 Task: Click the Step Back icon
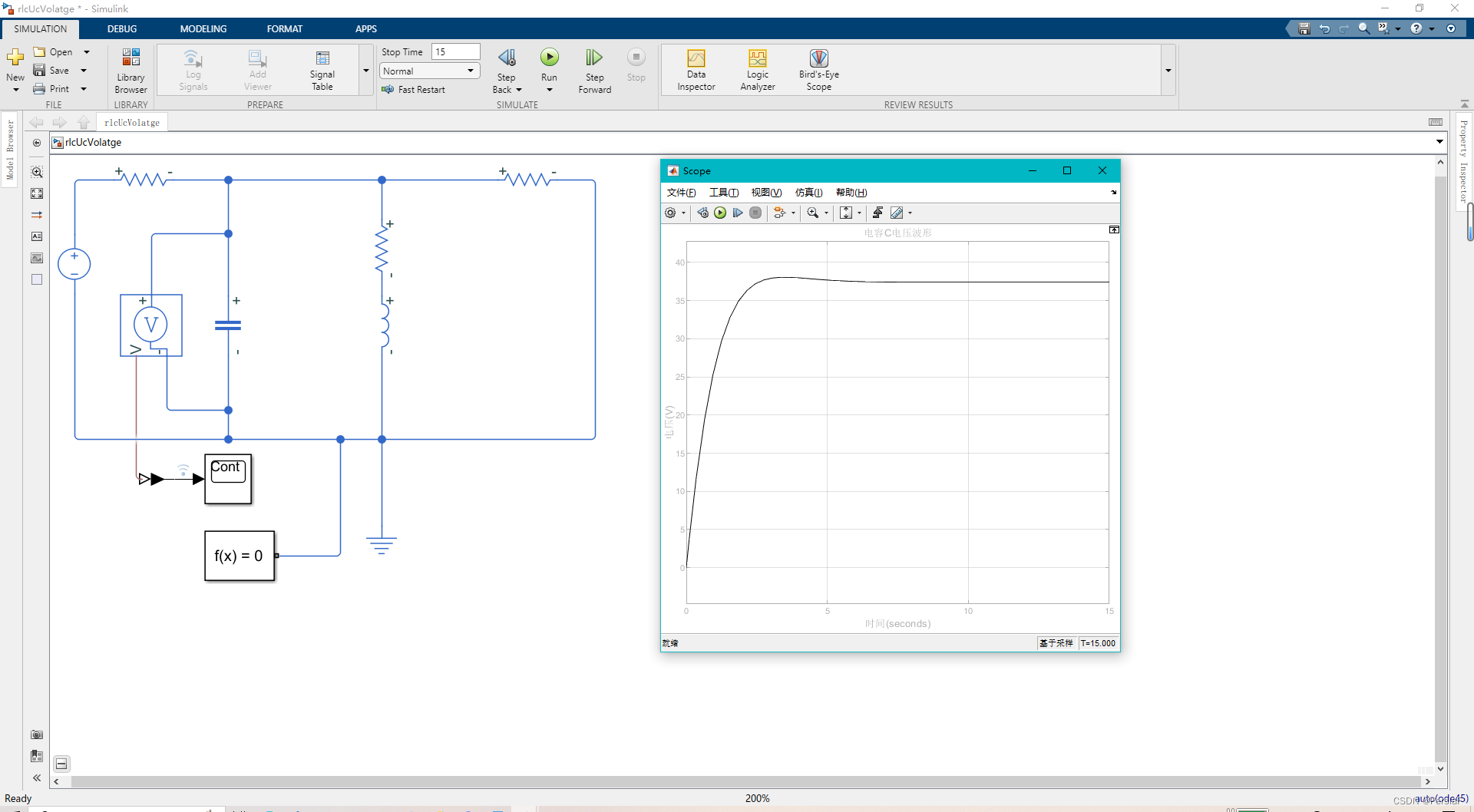[x=507, y=58]
